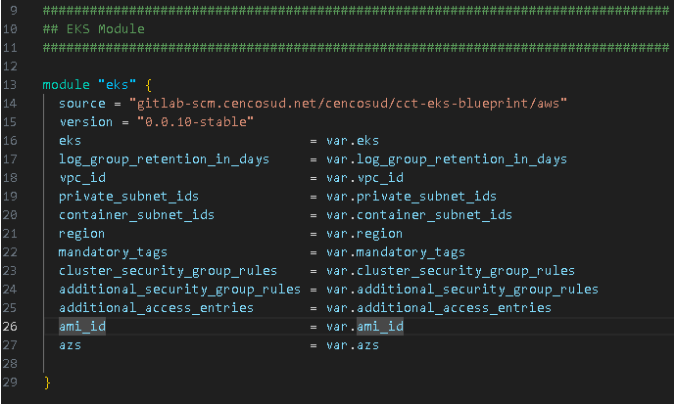This screenshot has width=674, height=404.
Task: Click the var.mandatory_tags value
Action: pyautogui.click(x=395, y=251)
